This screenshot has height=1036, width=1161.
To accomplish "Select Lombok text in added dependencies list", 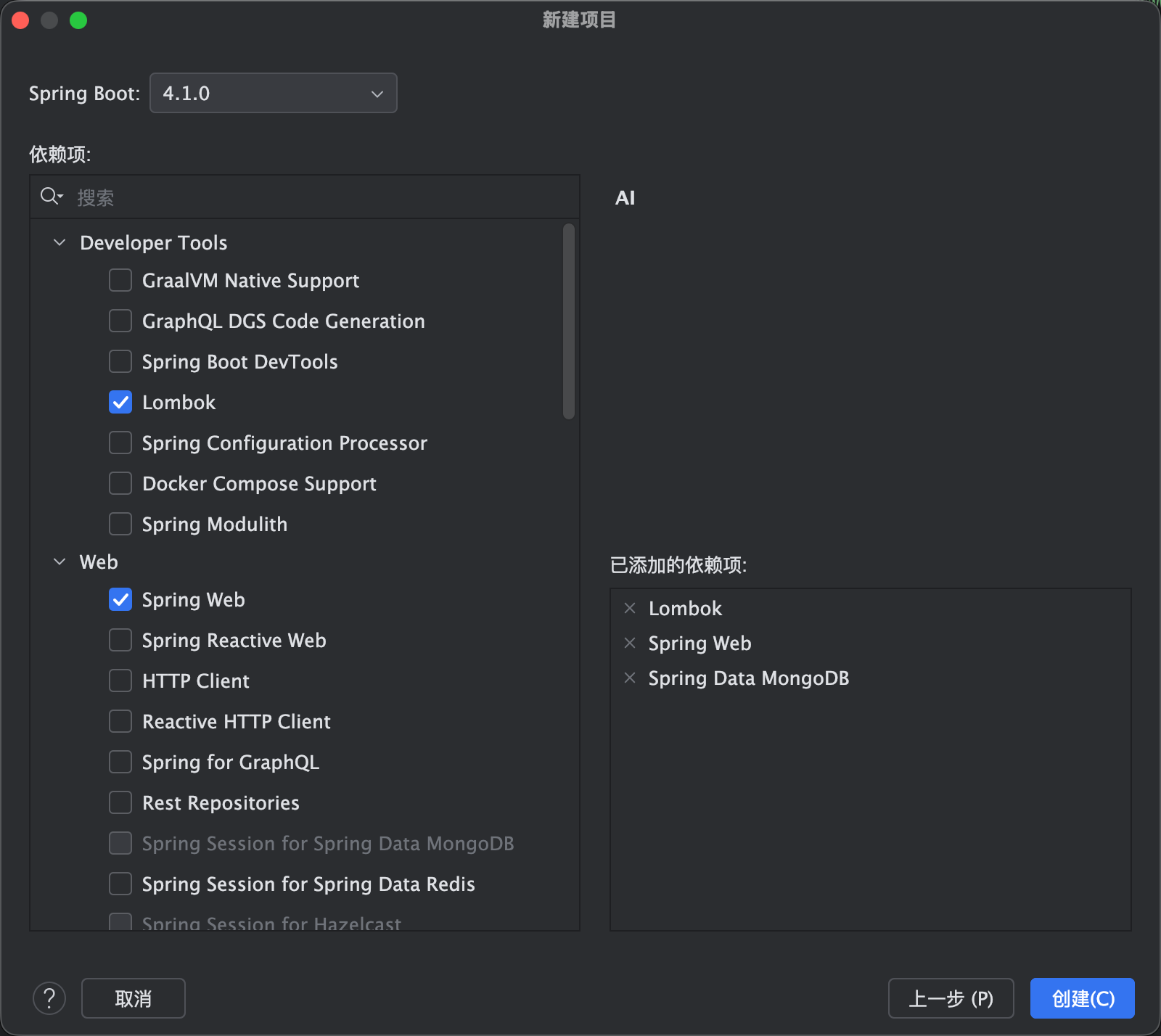I will coord(685,608).
